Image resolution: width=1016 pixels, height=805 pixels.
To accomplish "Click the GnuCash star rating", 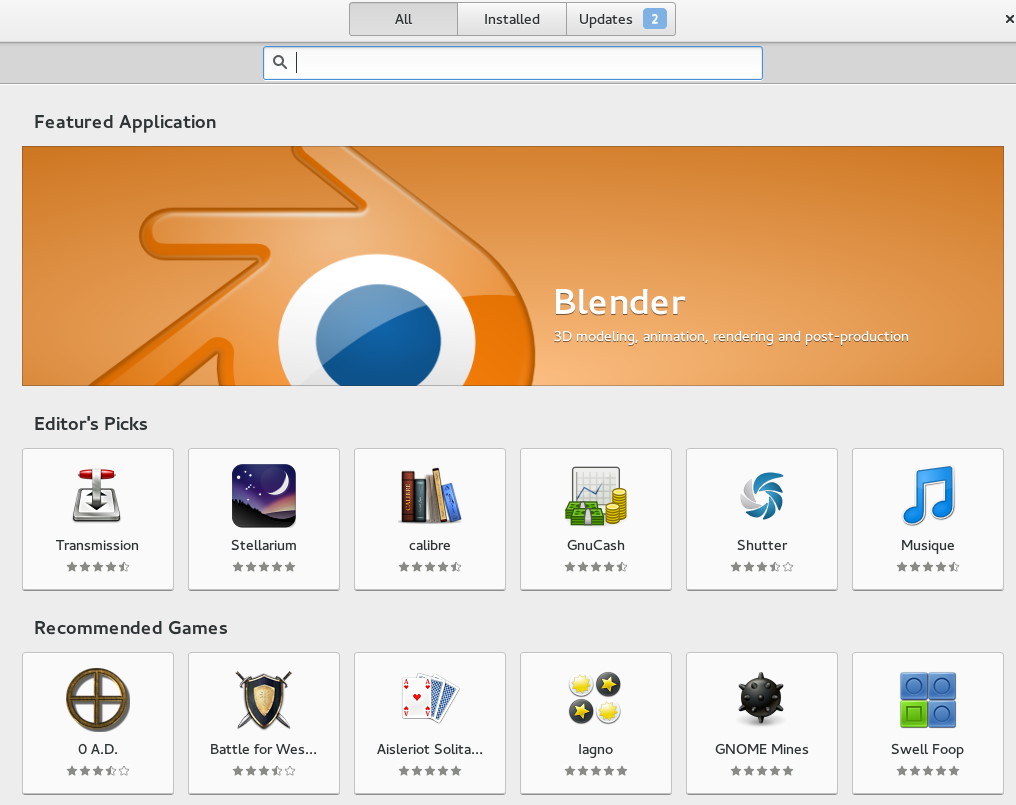I will [x=595, y=567].
